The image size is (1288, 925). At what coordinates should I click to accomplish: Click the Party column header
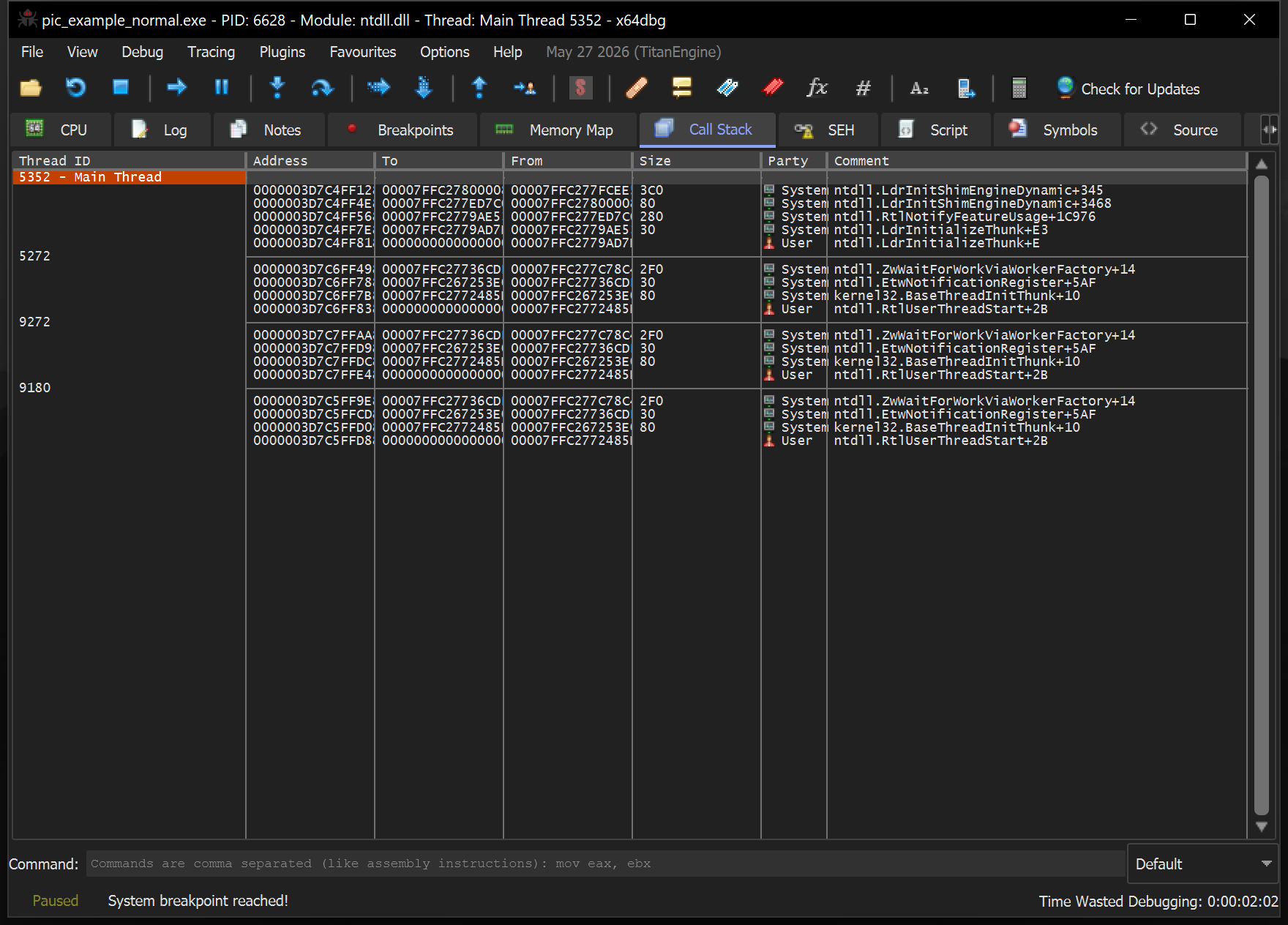(x=794, y=161)
